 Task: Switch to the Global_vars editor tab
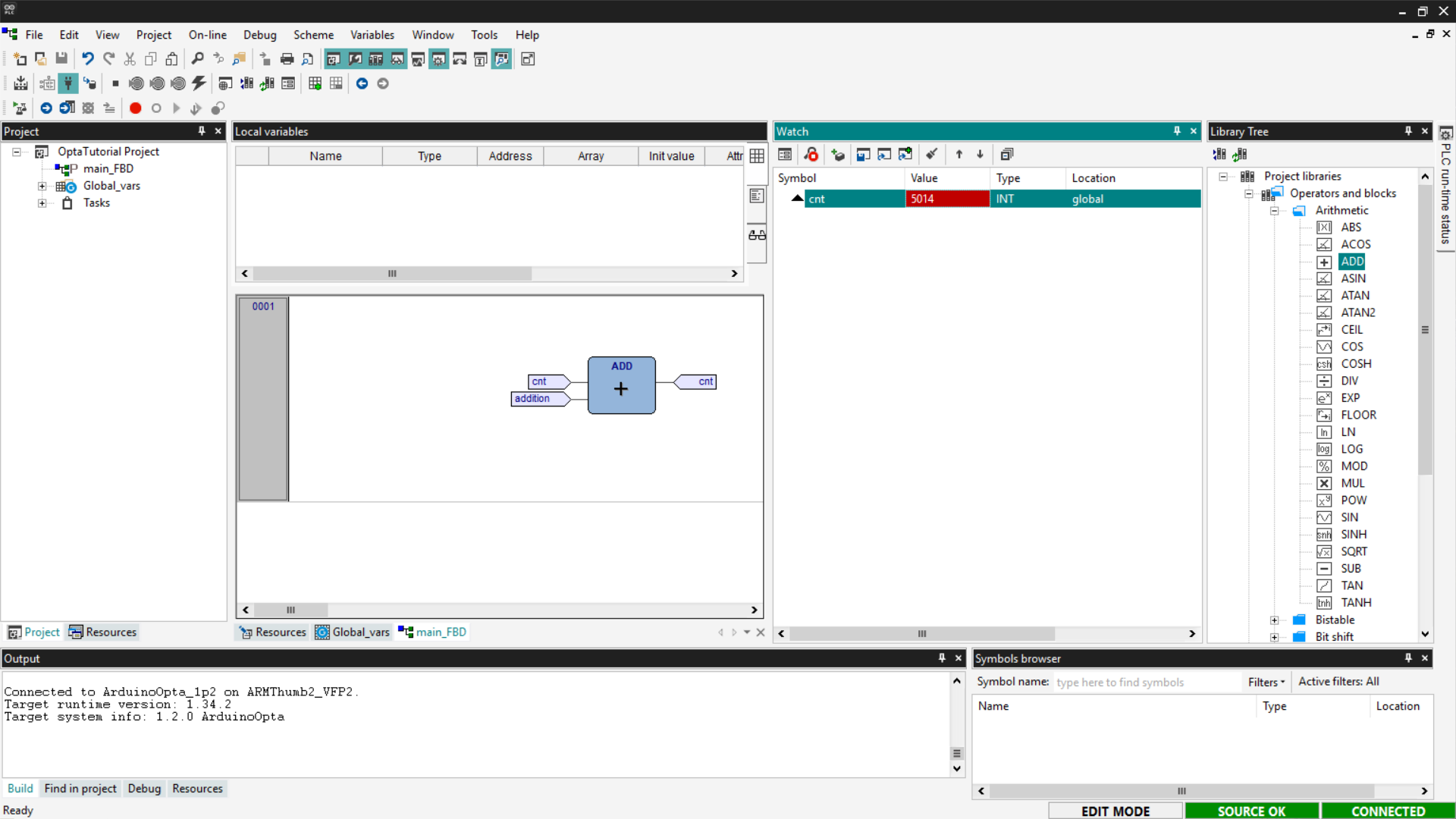pos(353,632)
